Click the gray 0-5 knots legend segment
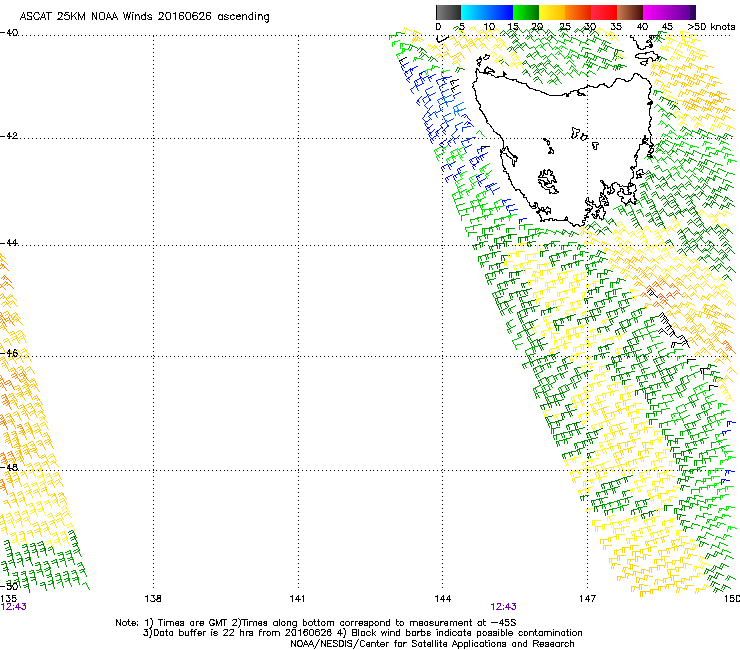The image size is (740, 650). (448, 12)
